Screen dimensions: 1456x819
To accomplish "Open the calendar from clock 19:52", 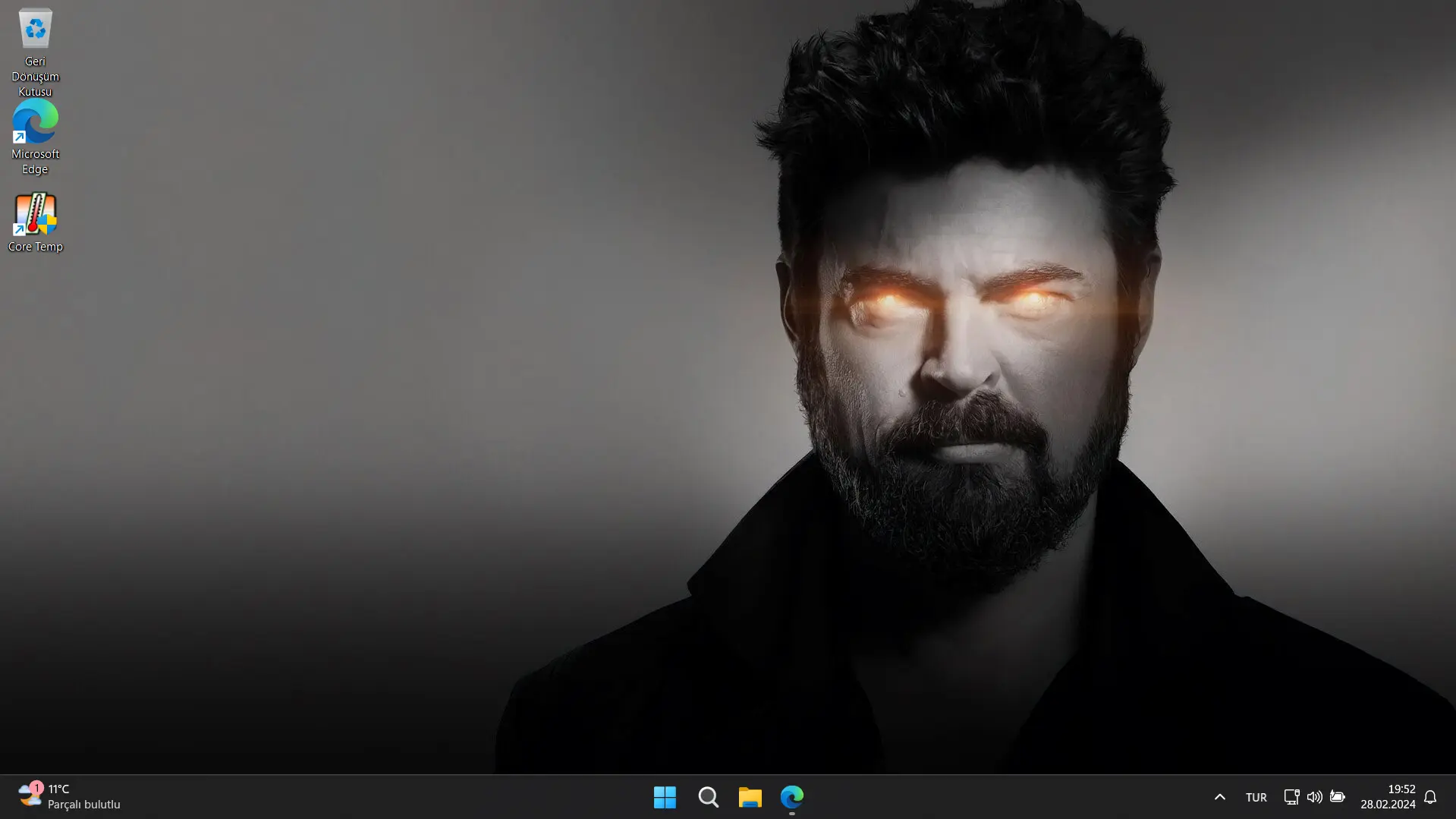I will (1388, 797).
